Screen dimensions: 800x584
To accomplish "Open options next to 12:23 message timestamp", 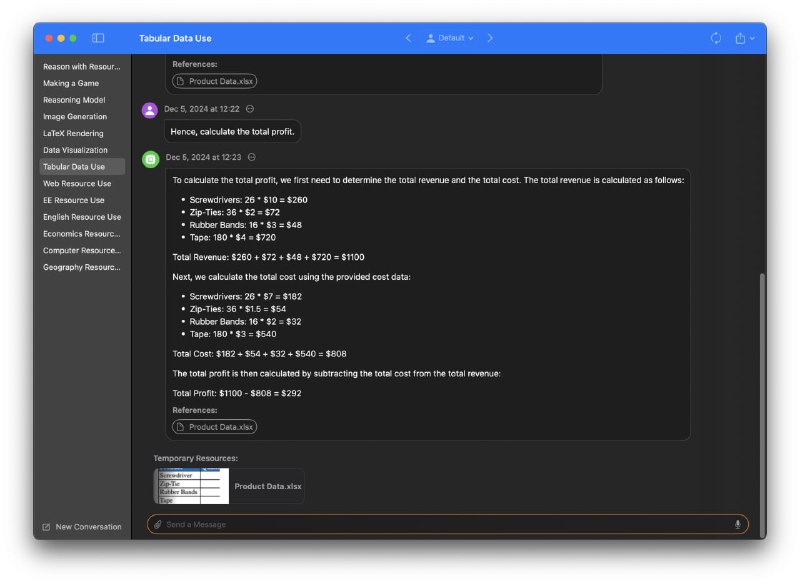I will coord(252,157).
